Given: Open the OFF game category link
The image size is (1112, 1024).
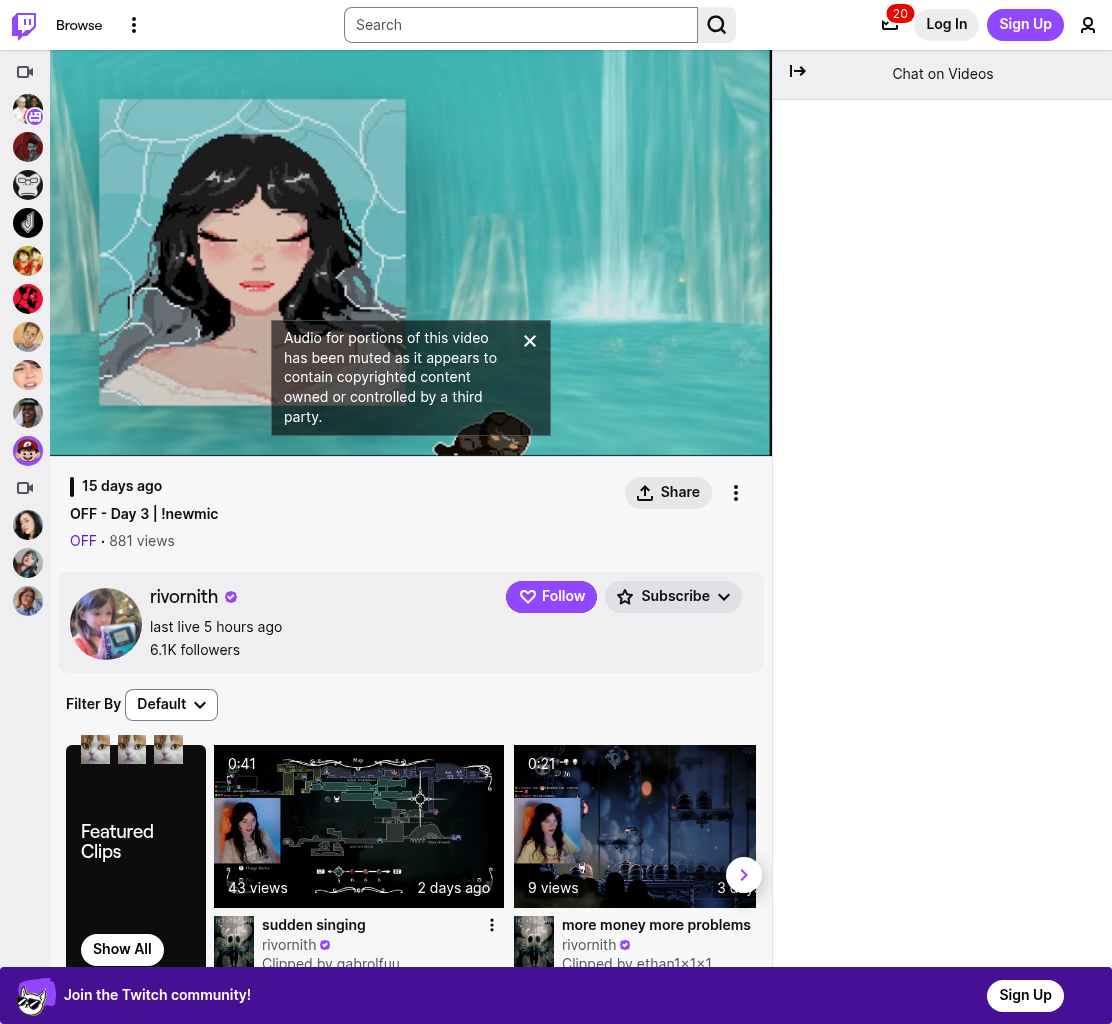Looking at the screenshot, I should tap(83, 541).
